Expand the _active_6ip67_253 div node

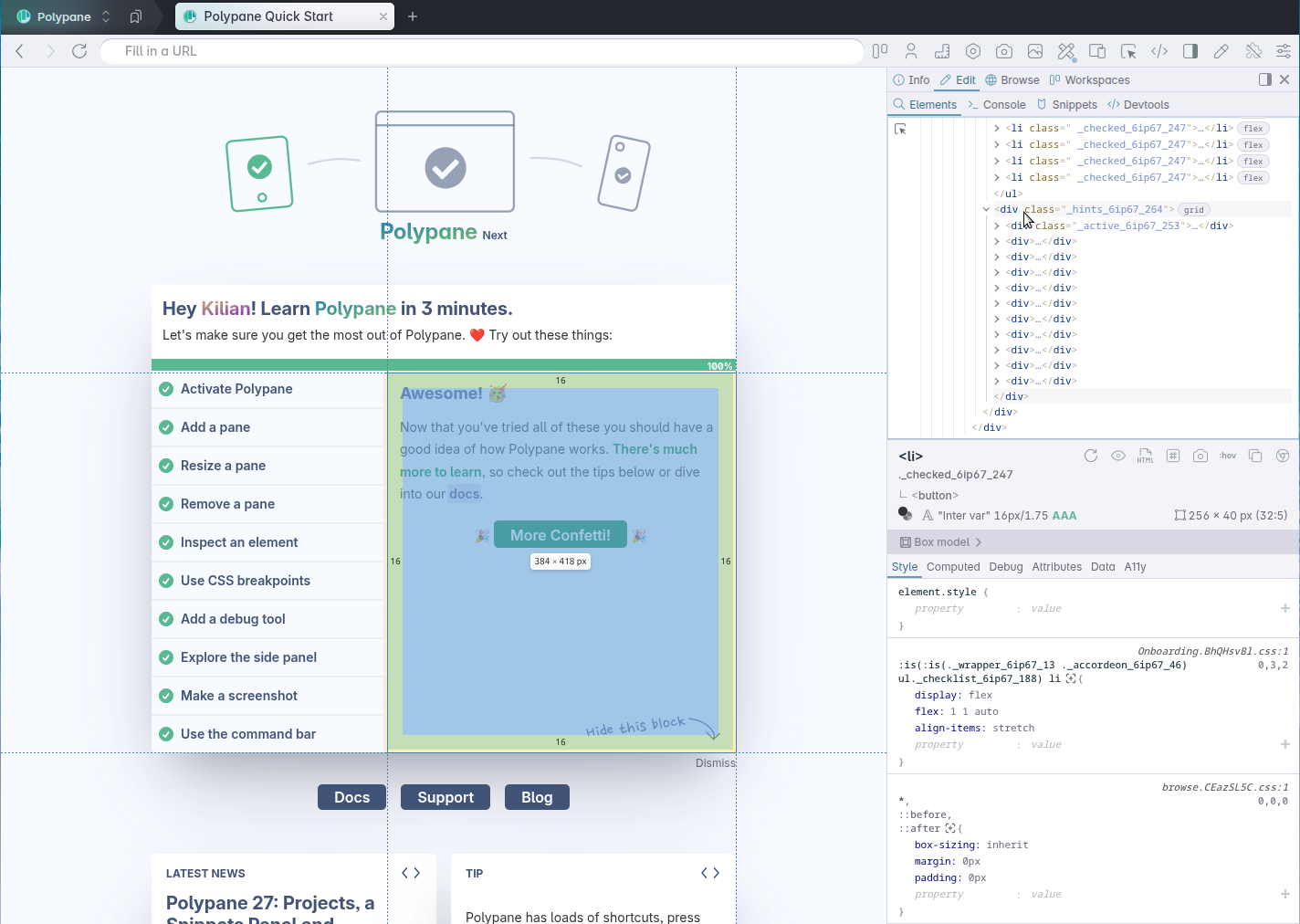(997, 226)
